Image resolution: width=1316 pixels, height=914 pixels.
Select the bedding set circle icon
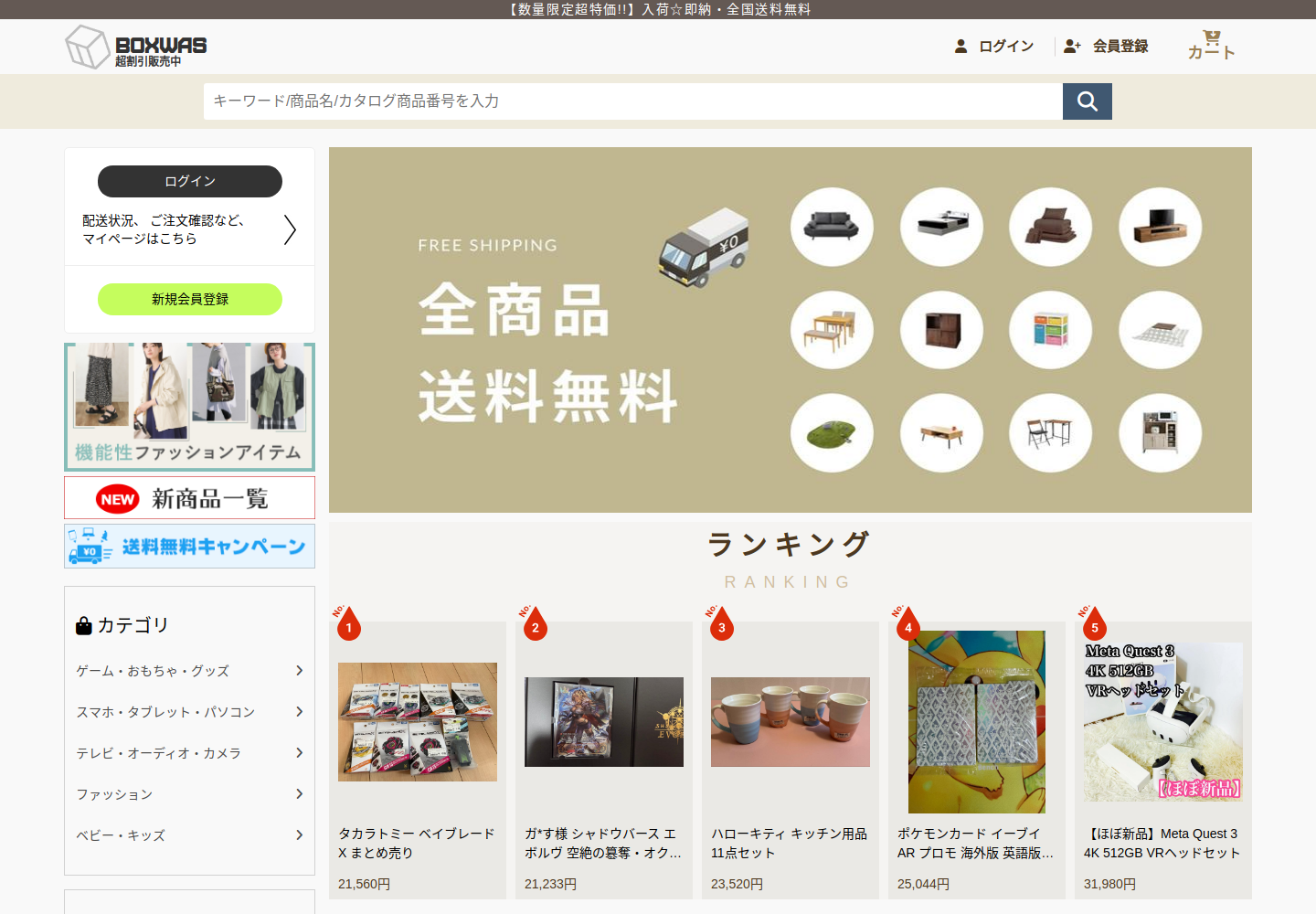click(x=1051, y=227)
